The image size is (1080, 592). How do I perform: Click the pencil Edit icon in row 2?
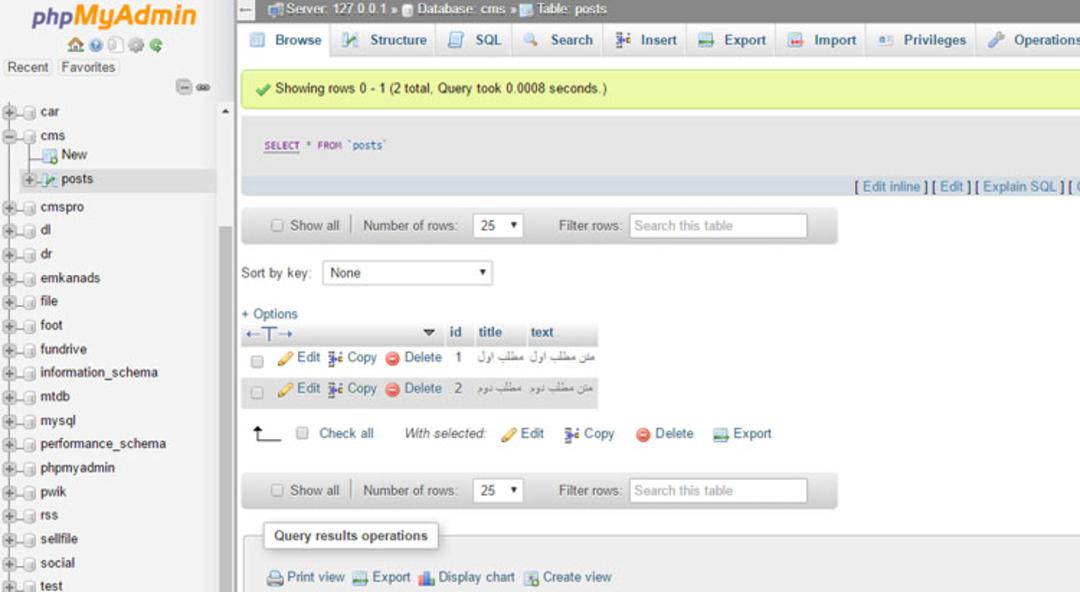285,389
